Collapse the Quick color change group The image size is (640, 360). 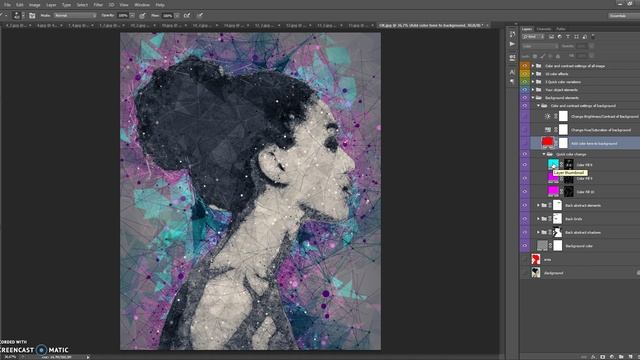coord(544,154)
